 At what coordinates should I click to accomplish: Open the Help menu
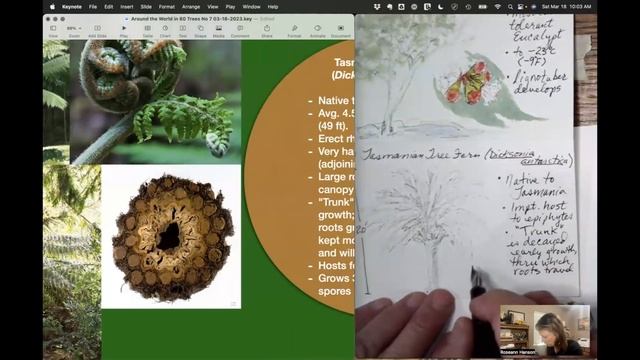pos(273,7)
